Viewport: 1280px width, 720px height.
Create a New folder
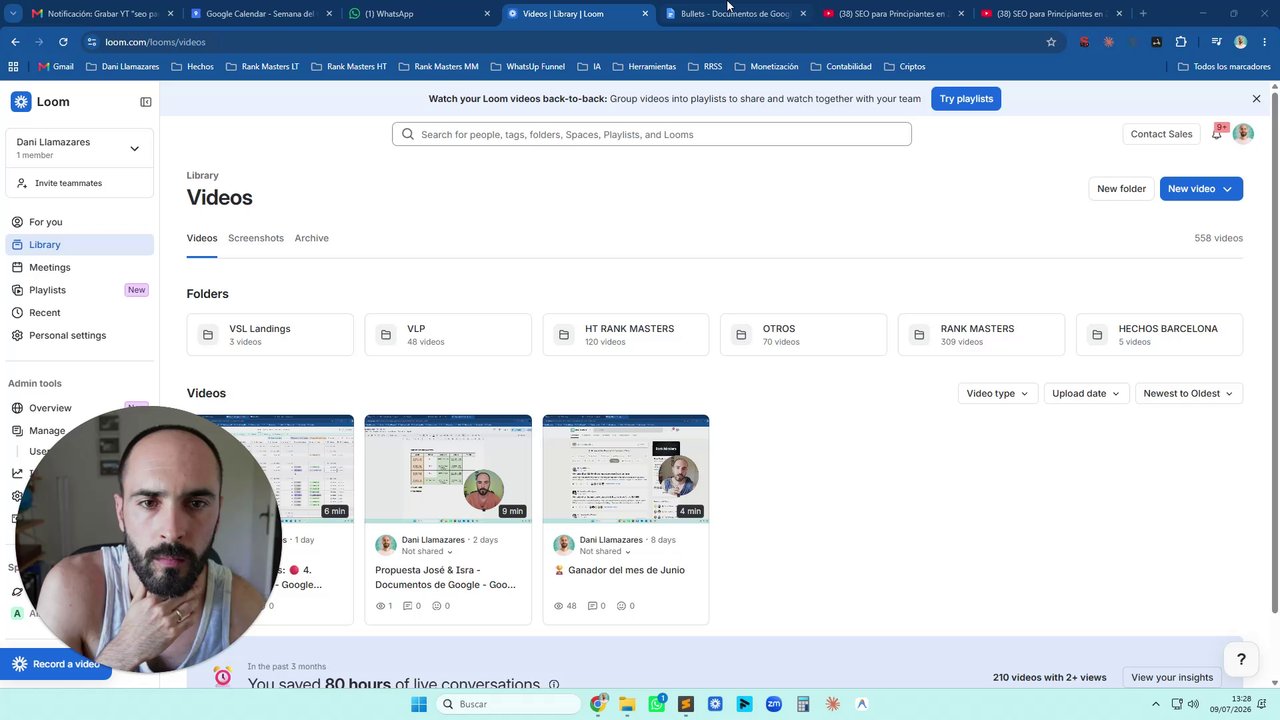pos(1121,189)
